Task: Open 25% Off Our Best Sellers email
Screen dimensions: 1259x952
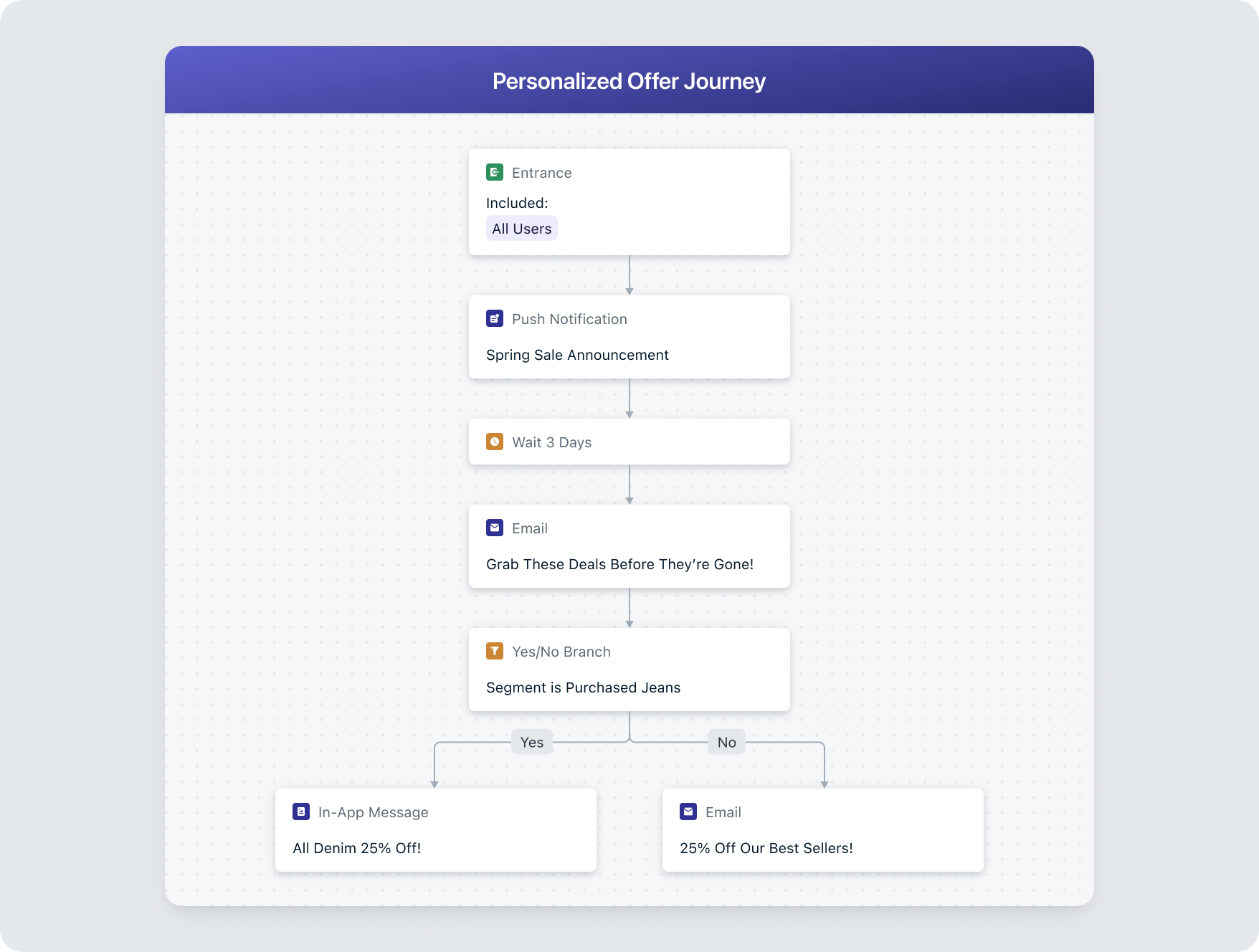Action: click(x=766, y=848)
